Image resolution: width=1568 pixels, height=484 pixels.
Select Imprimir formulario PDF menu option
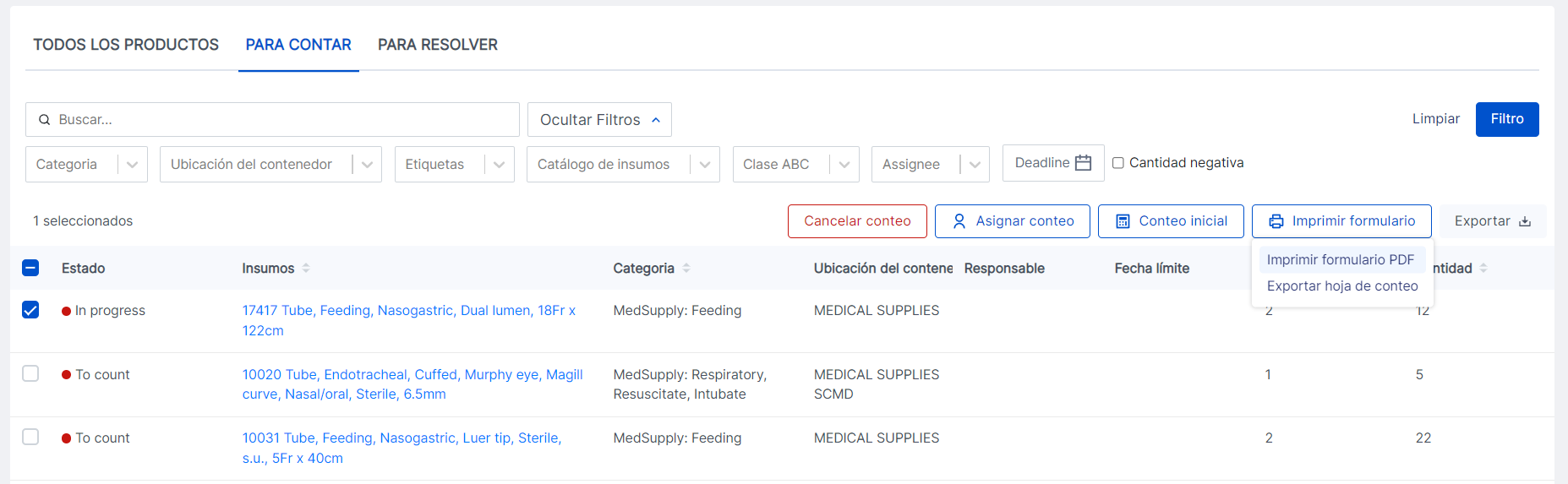[1340, 260]
